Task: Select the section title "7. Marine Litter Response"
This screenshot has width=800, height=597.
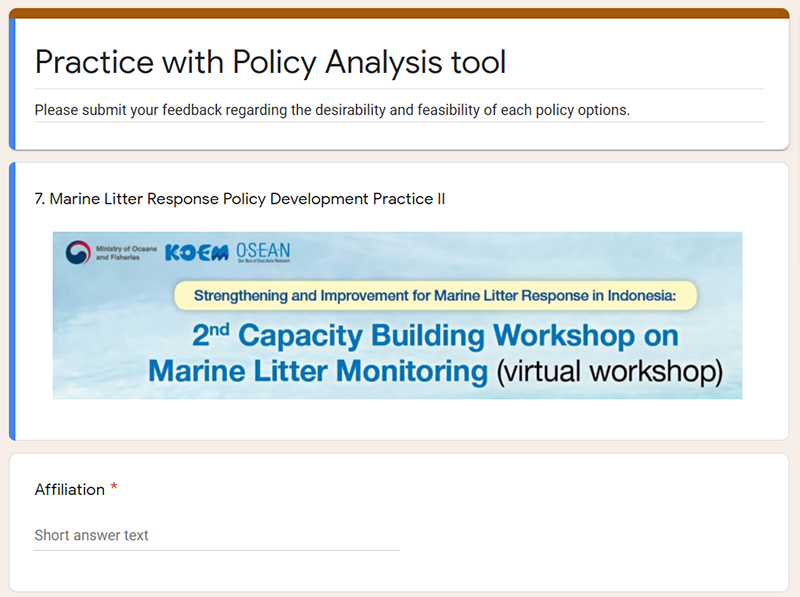Action: tap(240, 199)
